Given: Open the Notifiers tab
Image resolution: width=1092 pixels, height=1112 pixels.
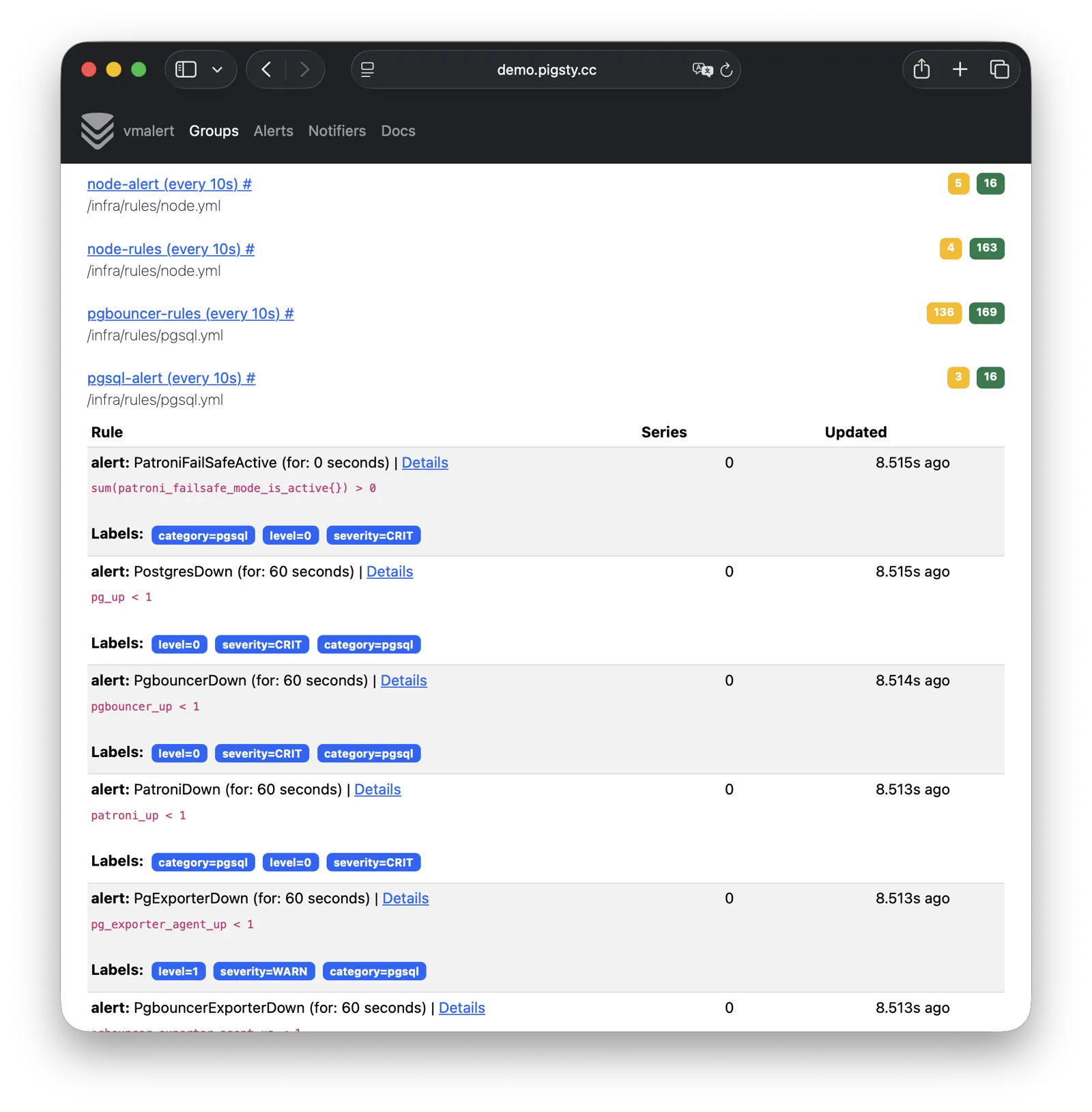Looking at the screenshot, I should pos(336,131).
